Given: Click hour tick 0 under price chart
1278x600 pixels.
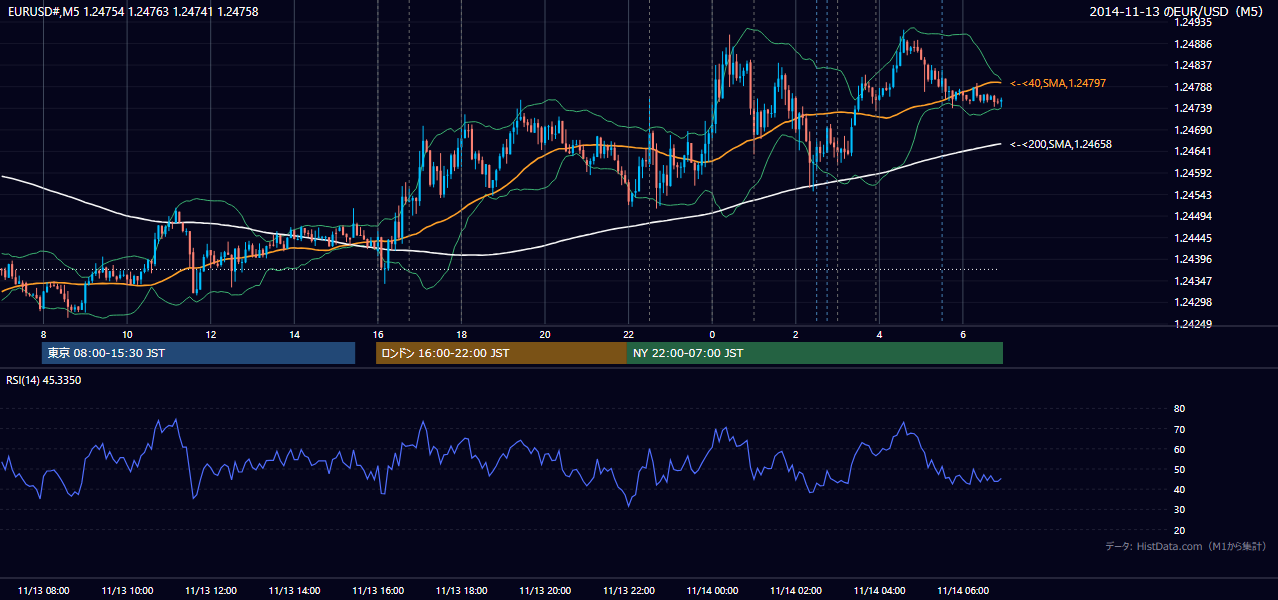Looking at the screenshot, I should point(712,334).
